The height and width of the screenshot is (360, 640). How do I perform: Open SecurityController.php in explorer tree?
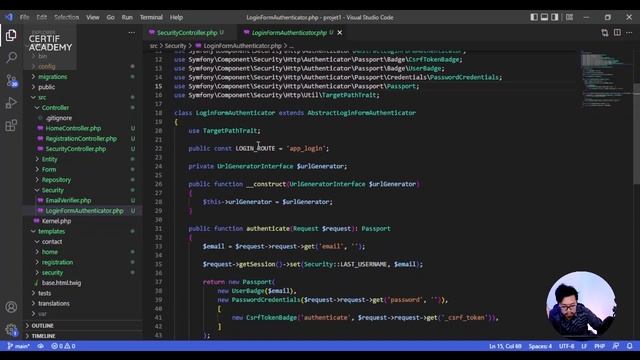[x=76, y=149]
